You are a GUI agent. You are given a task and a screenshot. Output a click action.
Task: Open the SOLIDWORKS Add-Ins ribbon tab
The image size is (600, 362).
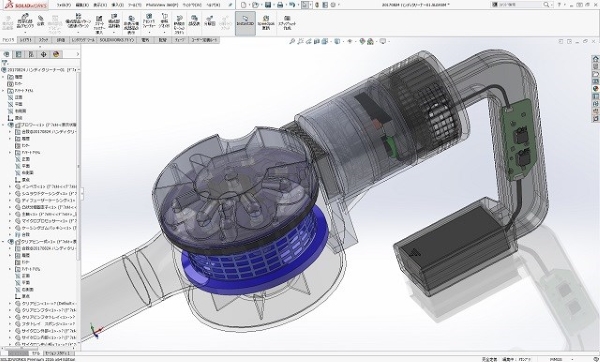pos(117,40)
